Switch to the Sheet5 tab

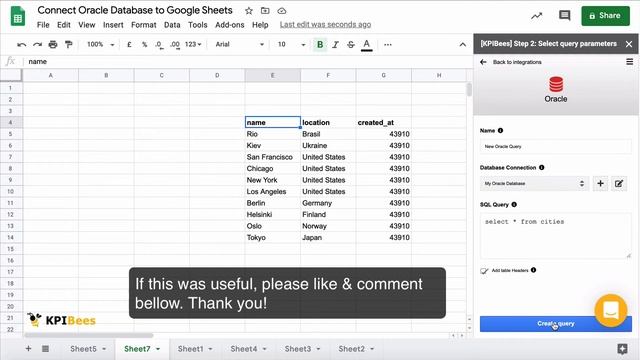[83, 349]
